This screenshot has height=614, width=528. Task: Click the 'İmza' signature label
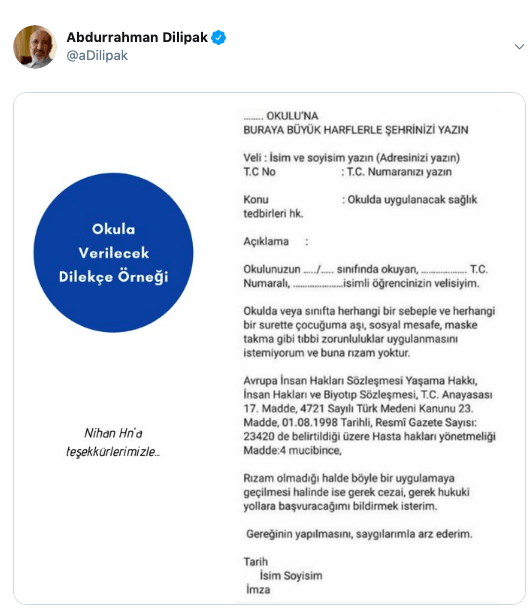258,590
